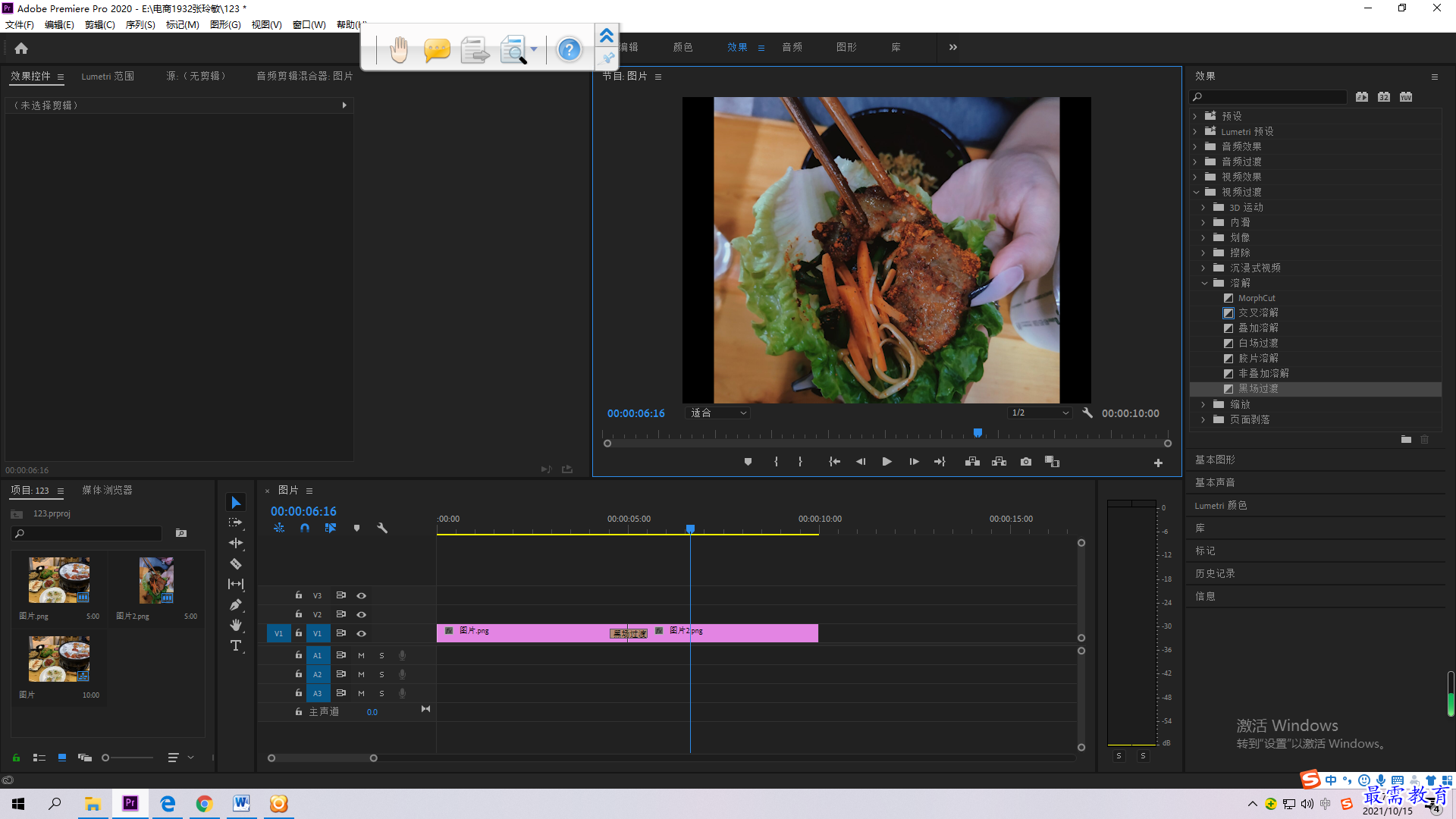Viewport: 1456px width, 819px height.
Task: Mute the A1 audio track
Action: [x=362, y=655]
